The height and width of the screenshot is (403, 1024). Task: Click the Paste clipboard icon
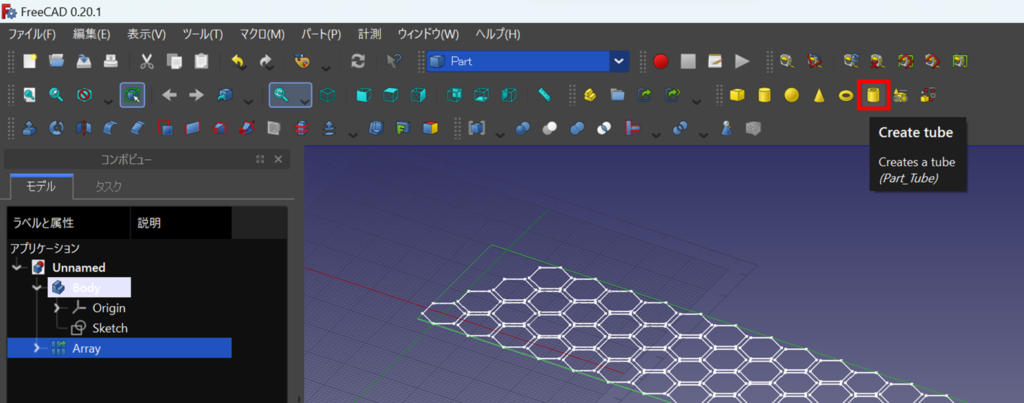coord(201,61)
